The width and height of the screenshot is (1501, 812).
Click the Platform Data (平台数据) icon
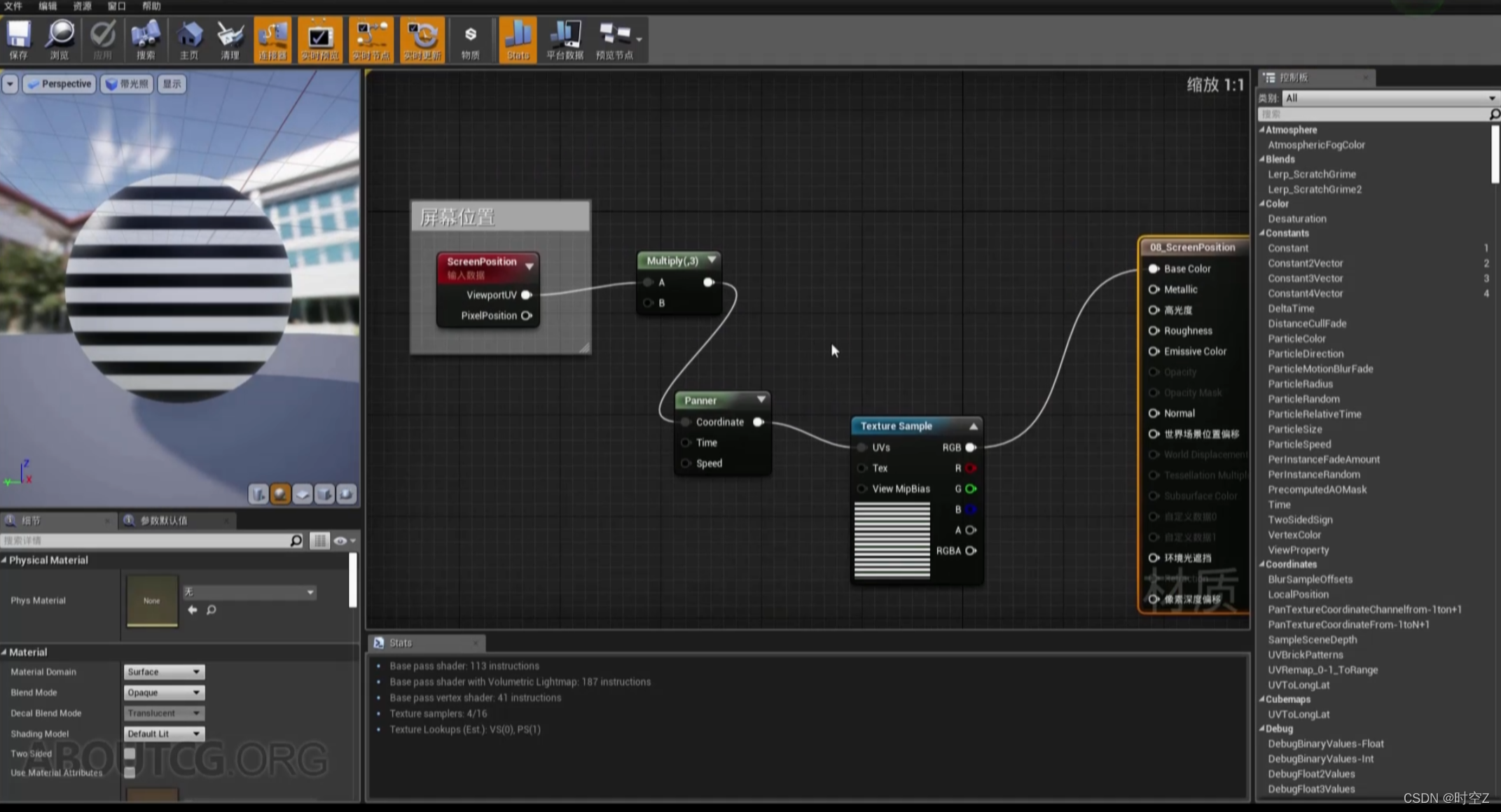[565, 39]
